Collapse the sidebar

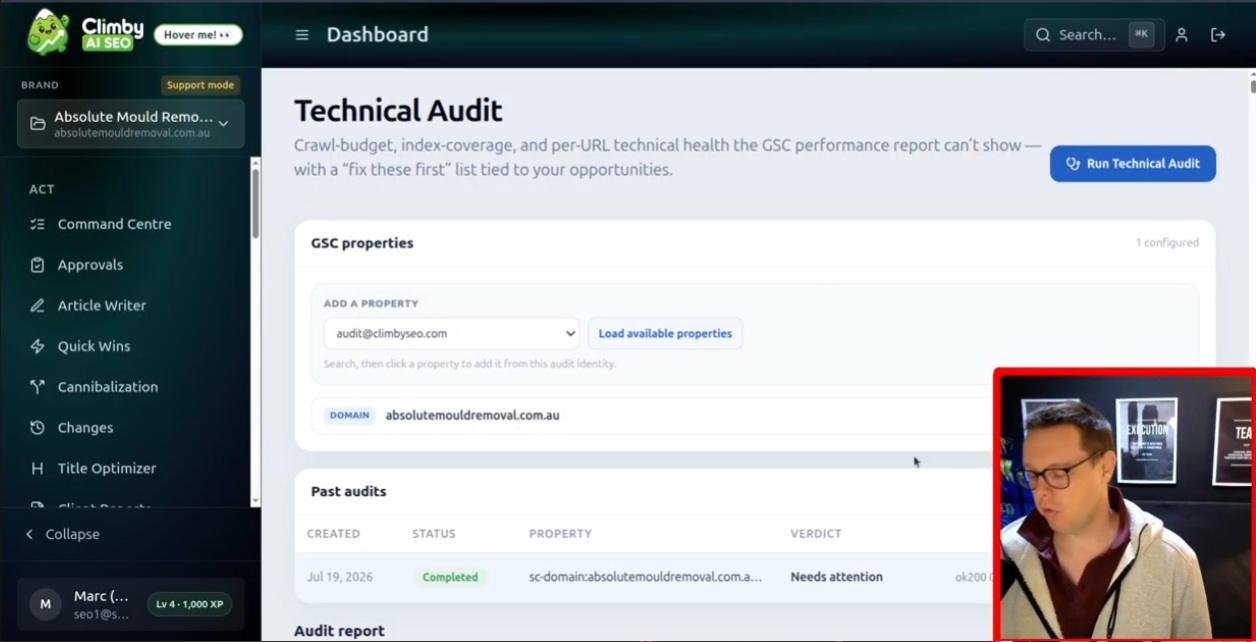(x=63, y=534)
